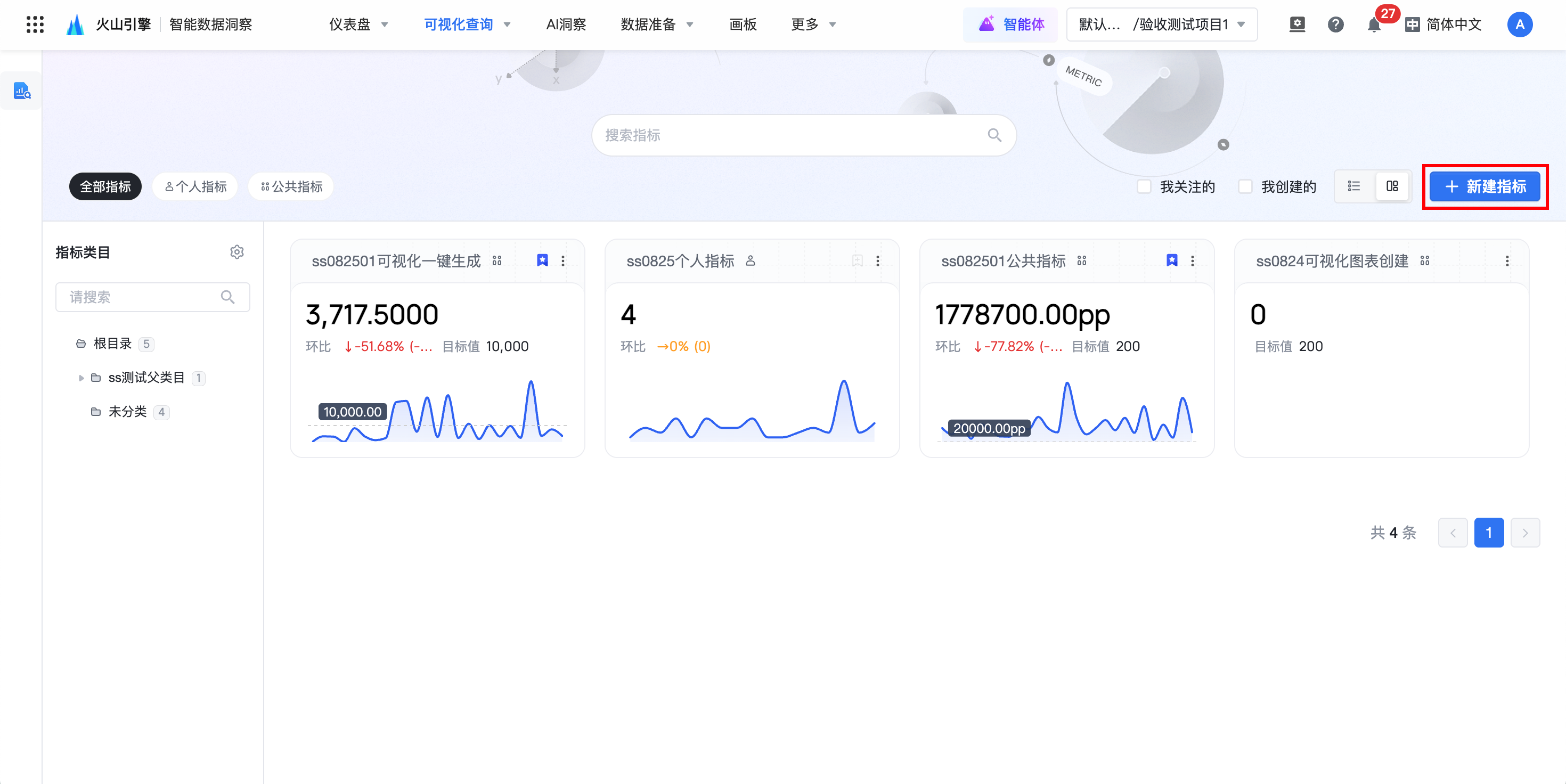The image size is (1566, 784).
Task: Open the app launcher grid icon
Action: 35,24
